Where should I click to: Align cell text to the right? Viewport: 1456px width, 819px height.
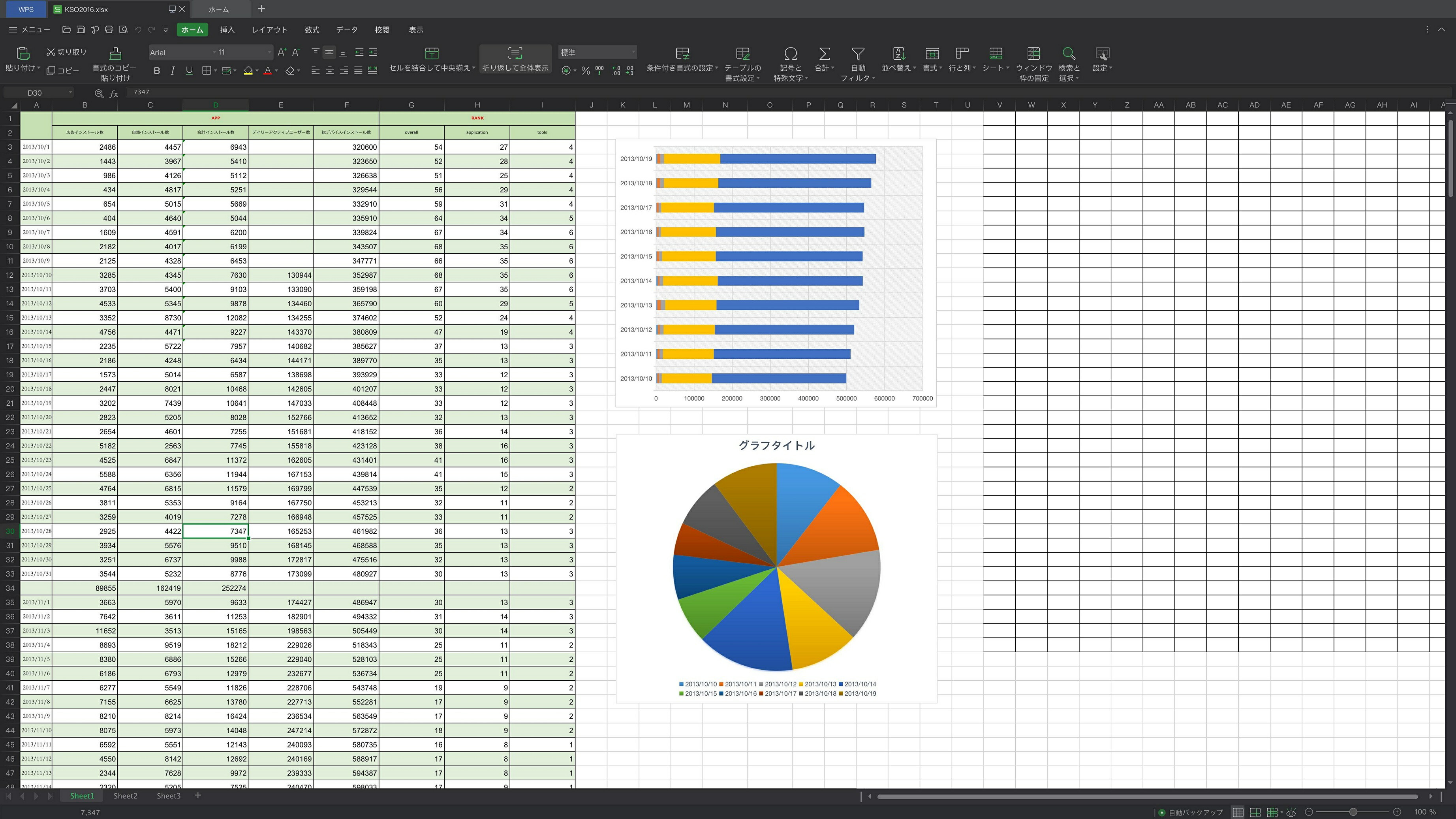(x=344, y=71)
